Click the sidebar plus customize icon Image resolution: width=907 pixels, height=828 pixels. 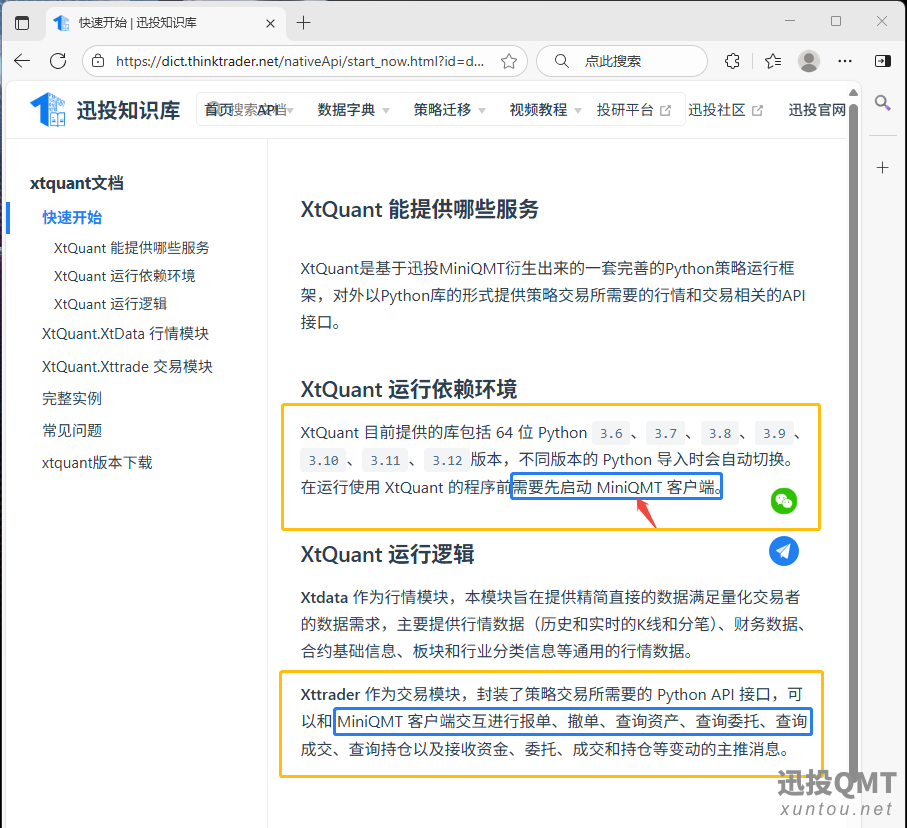pos(882,168)
